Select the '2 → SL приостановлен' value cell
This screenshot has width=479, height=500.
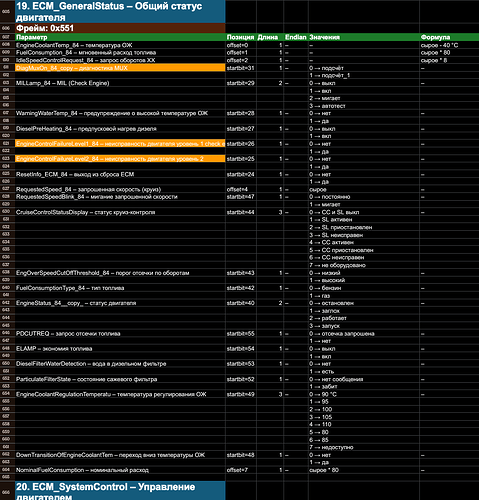[364, 227]
